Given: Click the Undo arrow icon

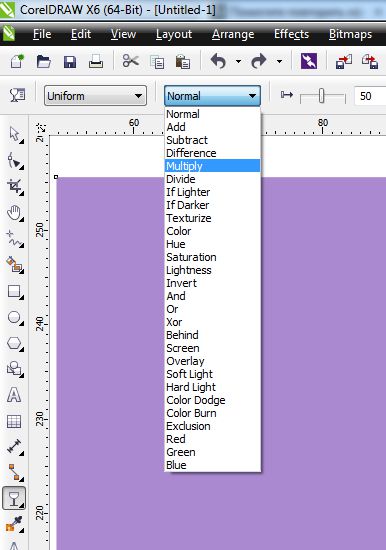Looking at the screenshot, I should click(x=218, y=61).
